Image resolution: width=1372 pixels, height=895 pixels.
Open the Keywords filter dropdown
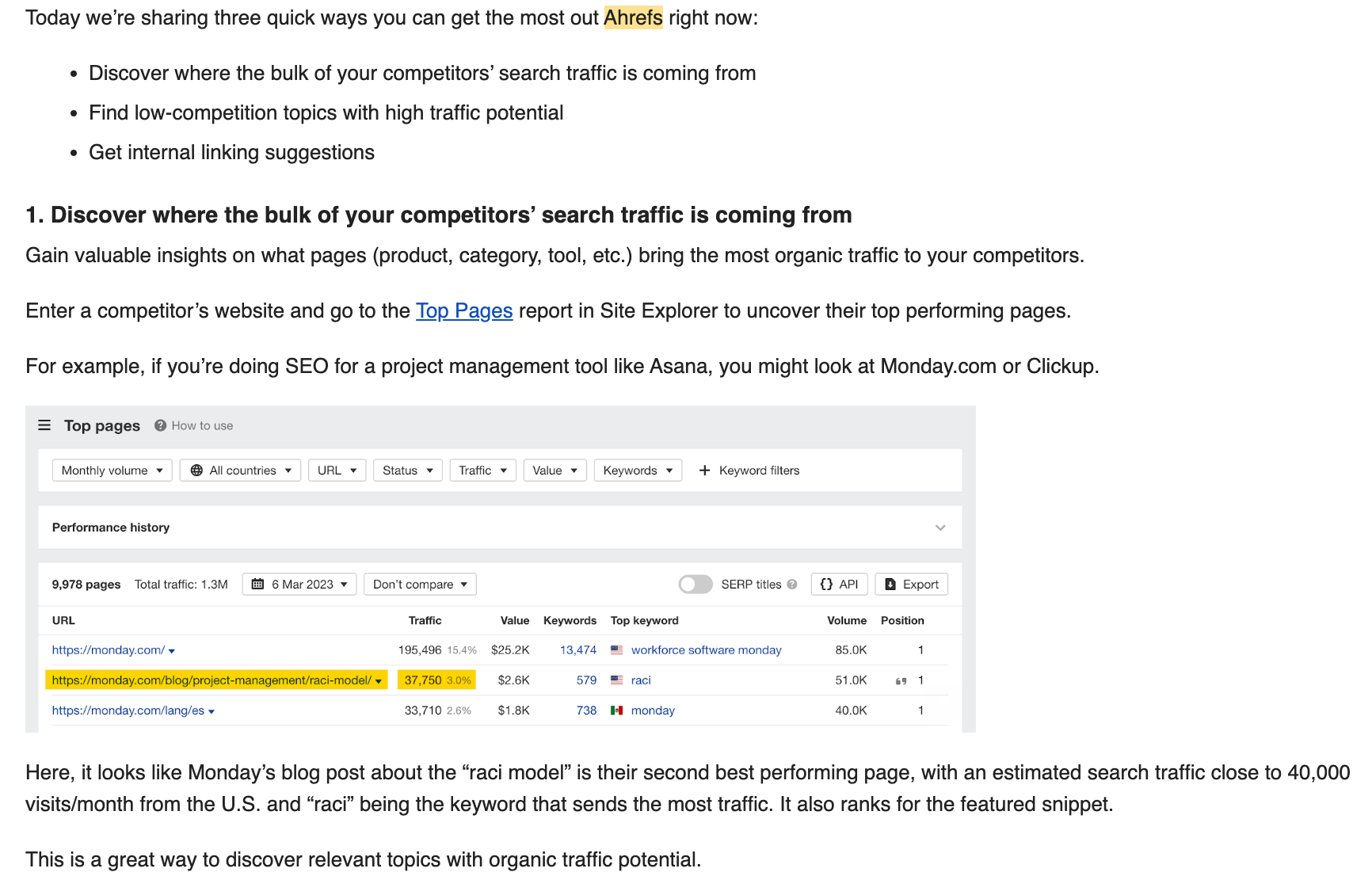[638, 470]
